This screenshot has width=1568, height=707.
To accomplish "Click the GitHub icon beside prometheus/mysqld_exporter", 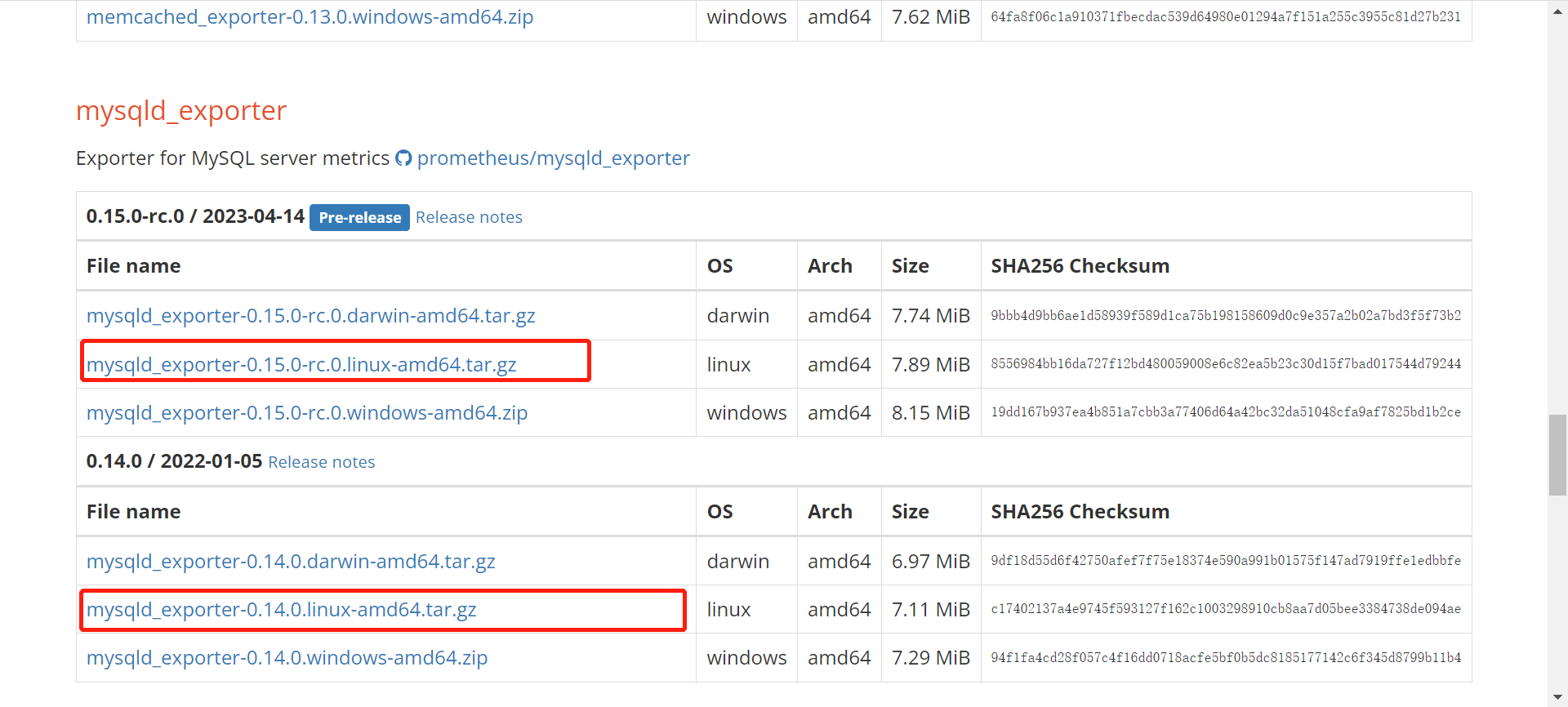I will (x=403, y=158).
